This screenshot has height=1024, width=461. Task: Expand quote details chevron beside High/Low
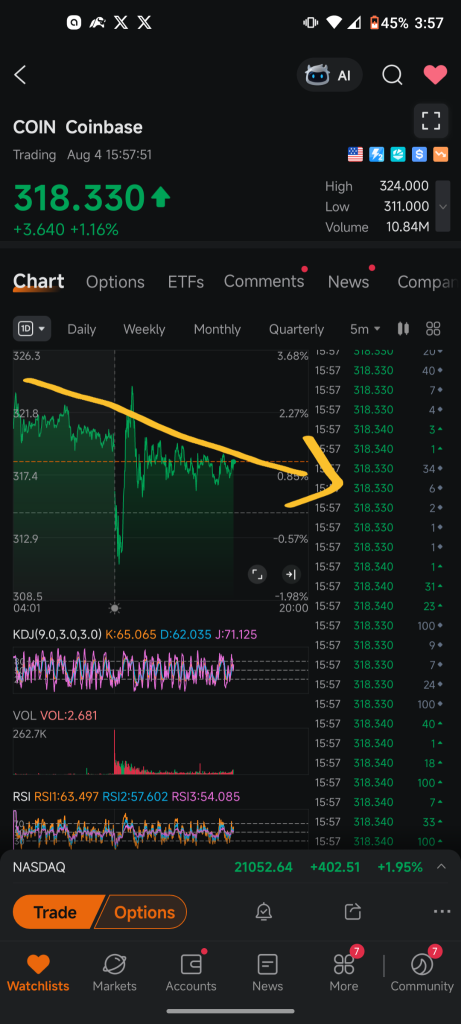tap(443, 206)
